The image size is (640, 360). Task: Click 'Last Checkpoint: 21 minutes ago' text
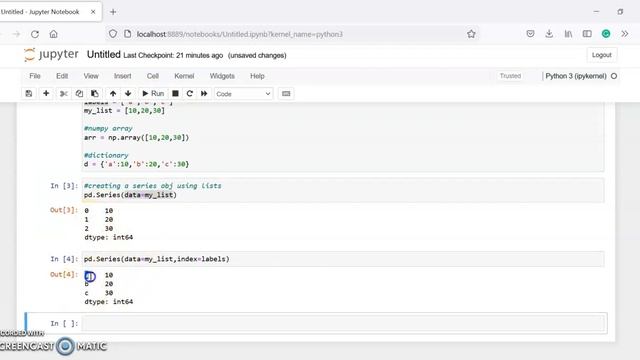[173, 55]
